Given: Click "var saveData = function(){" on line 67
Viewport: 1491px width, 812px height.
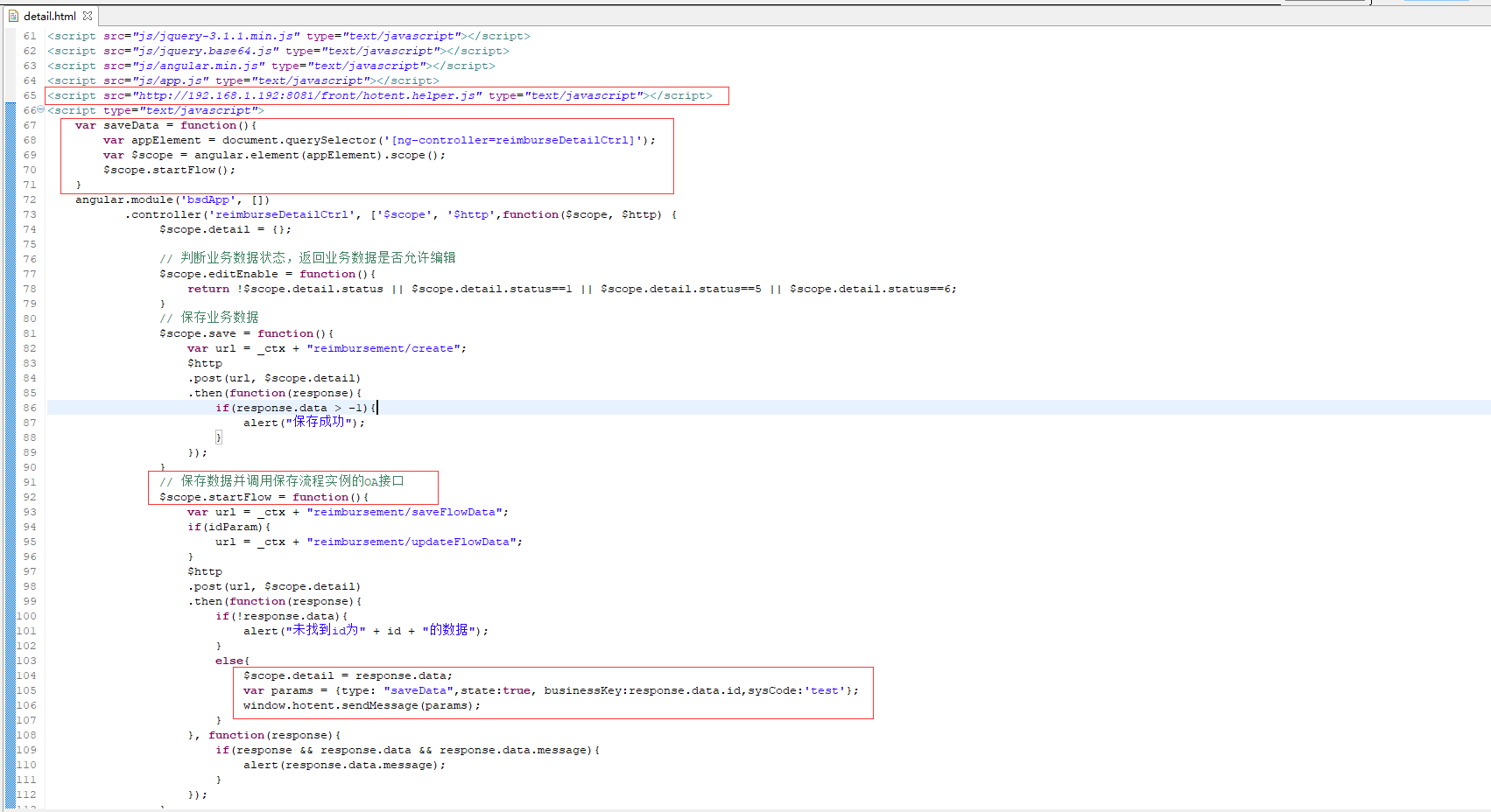Looking at the screenshot, I should click(x=165, y=125).
